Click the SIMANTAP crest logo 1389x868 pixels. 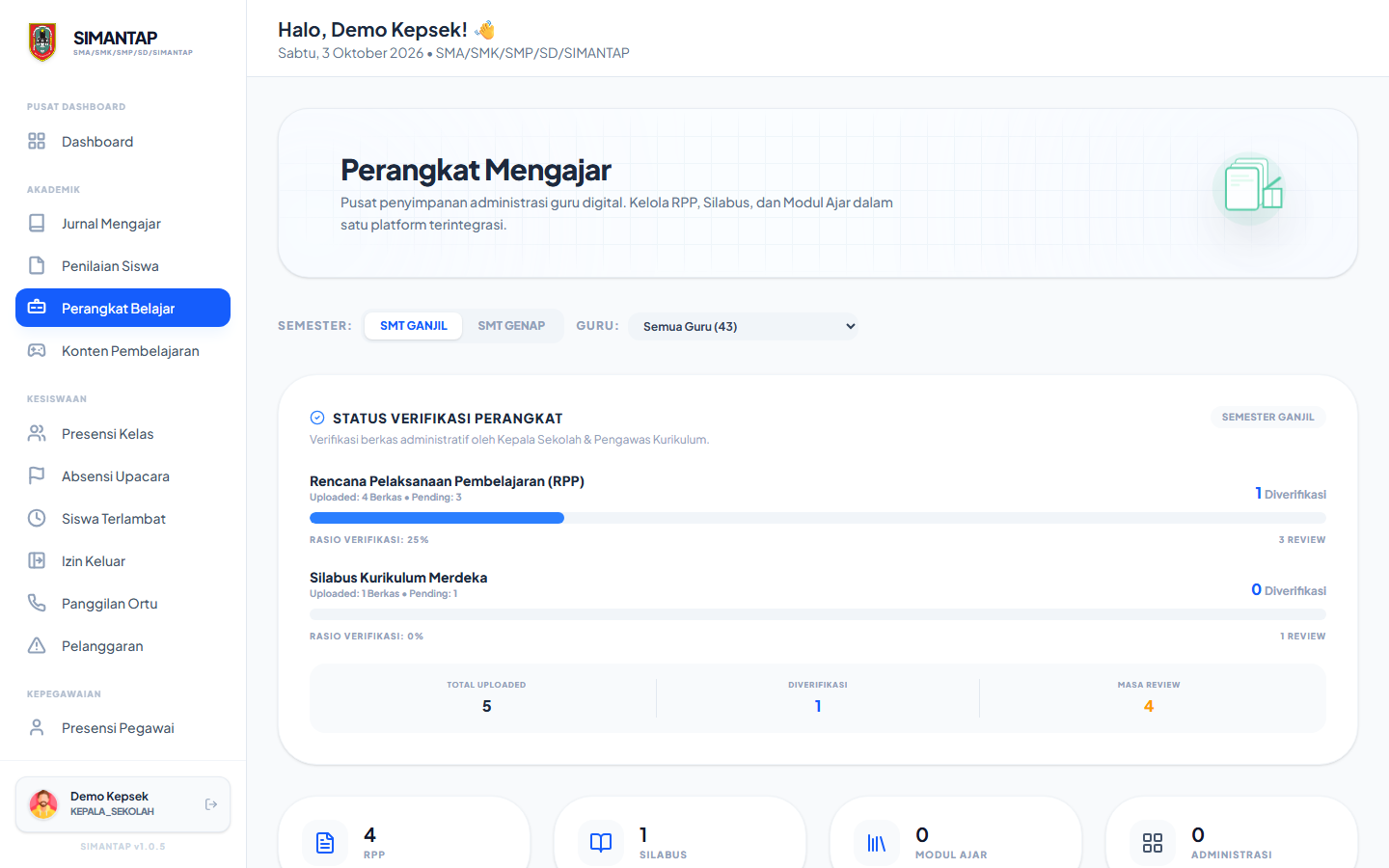point(42,42)
